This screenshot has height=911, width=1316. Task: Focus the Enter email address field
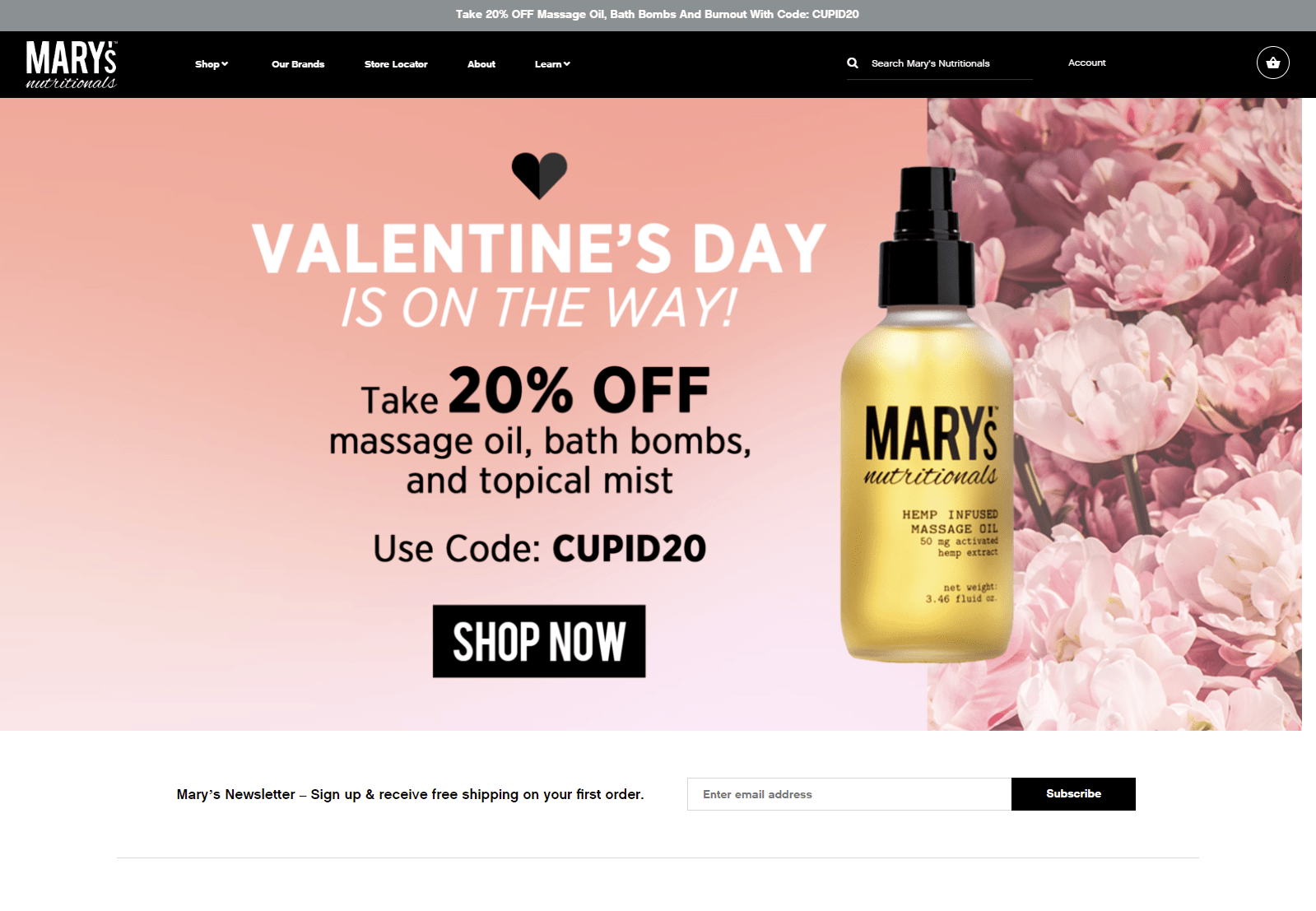[849, 793]
